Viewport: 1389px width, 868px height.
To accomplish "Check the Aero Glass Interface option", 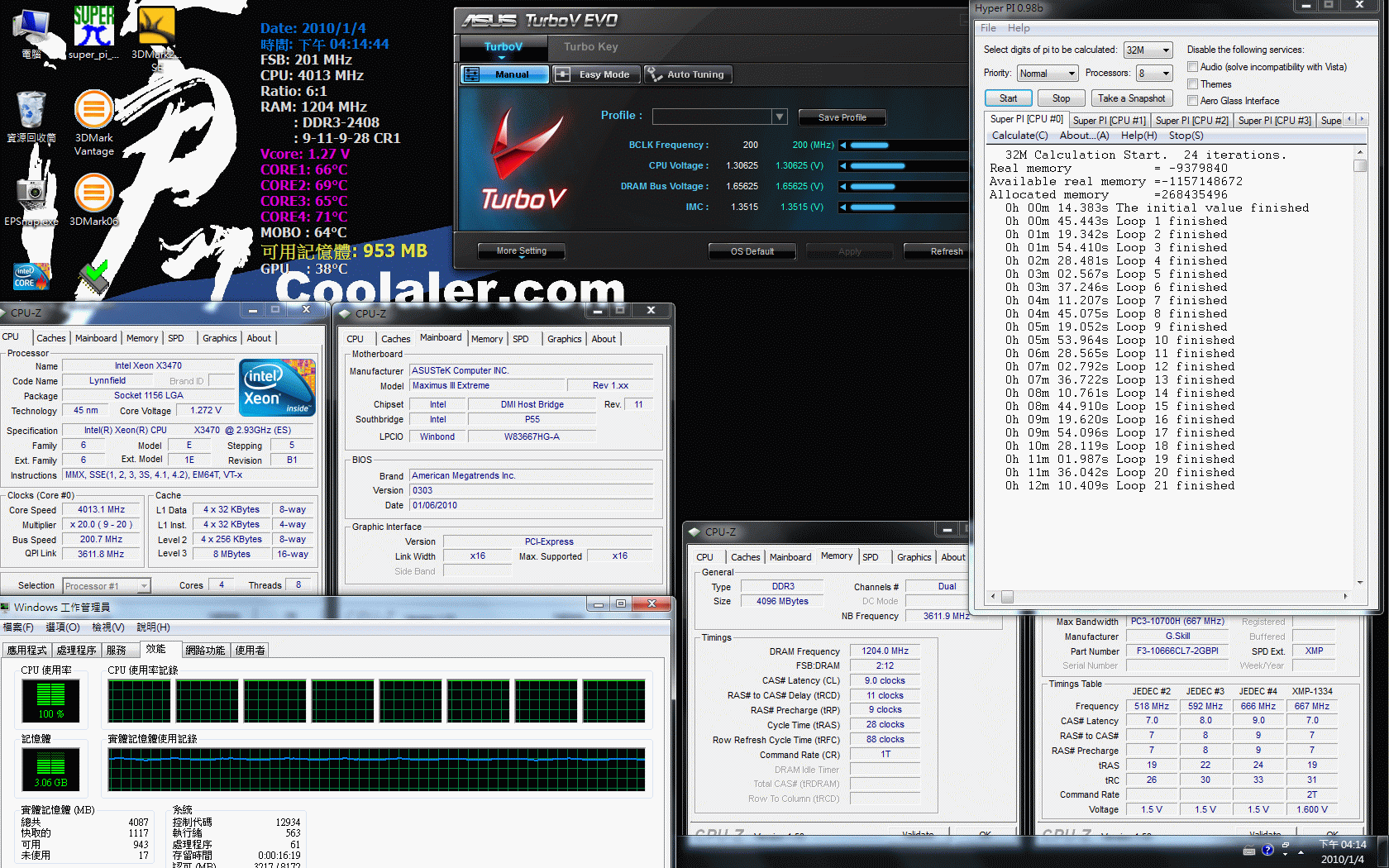I will [x=1192, y=100].
